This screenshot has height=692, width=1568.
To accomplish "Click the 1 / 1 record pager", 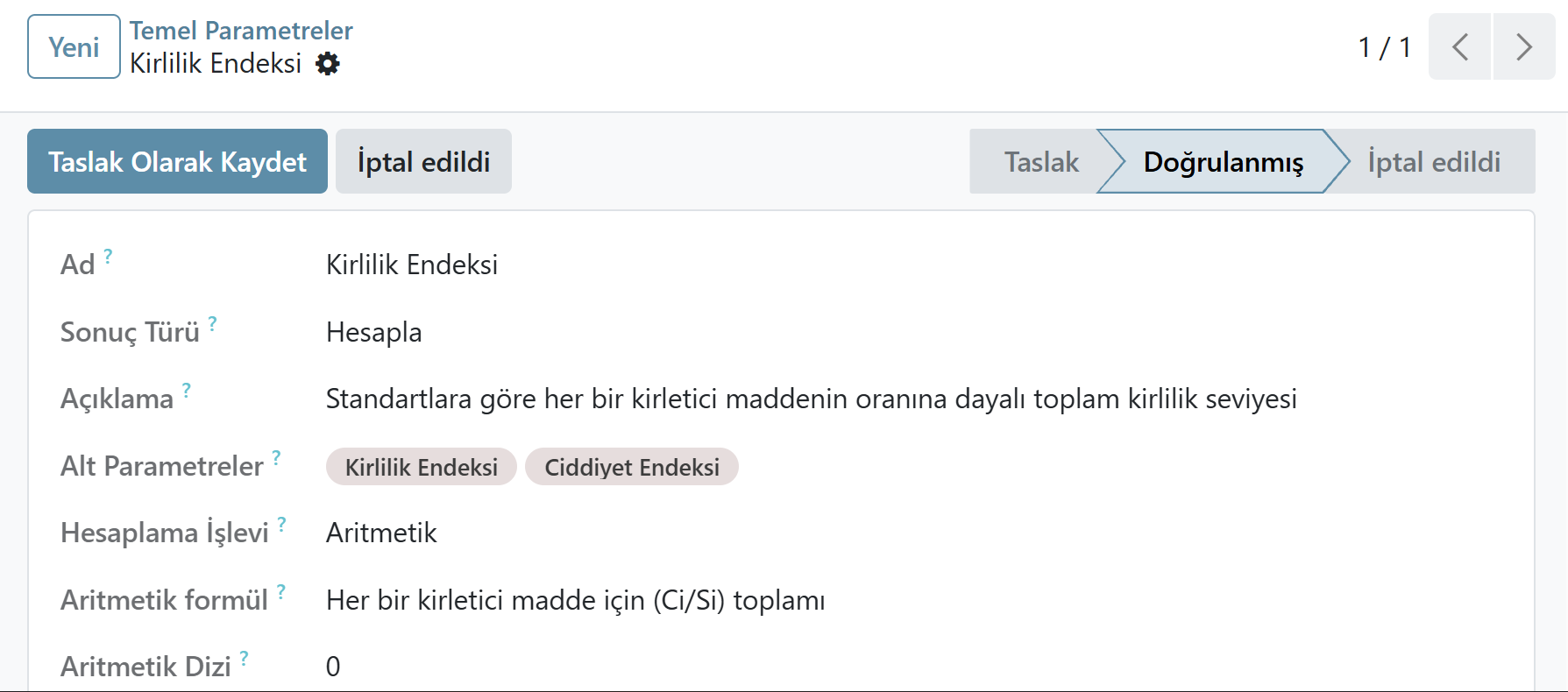I will tap(1384, 47).
